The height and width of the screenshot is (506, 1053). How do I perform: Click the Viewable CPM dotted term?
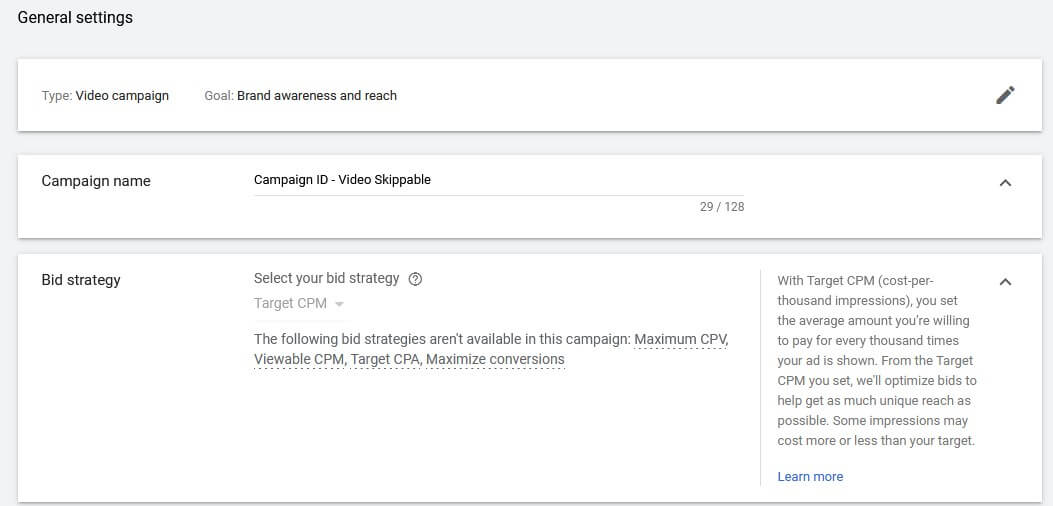(298, 359)
